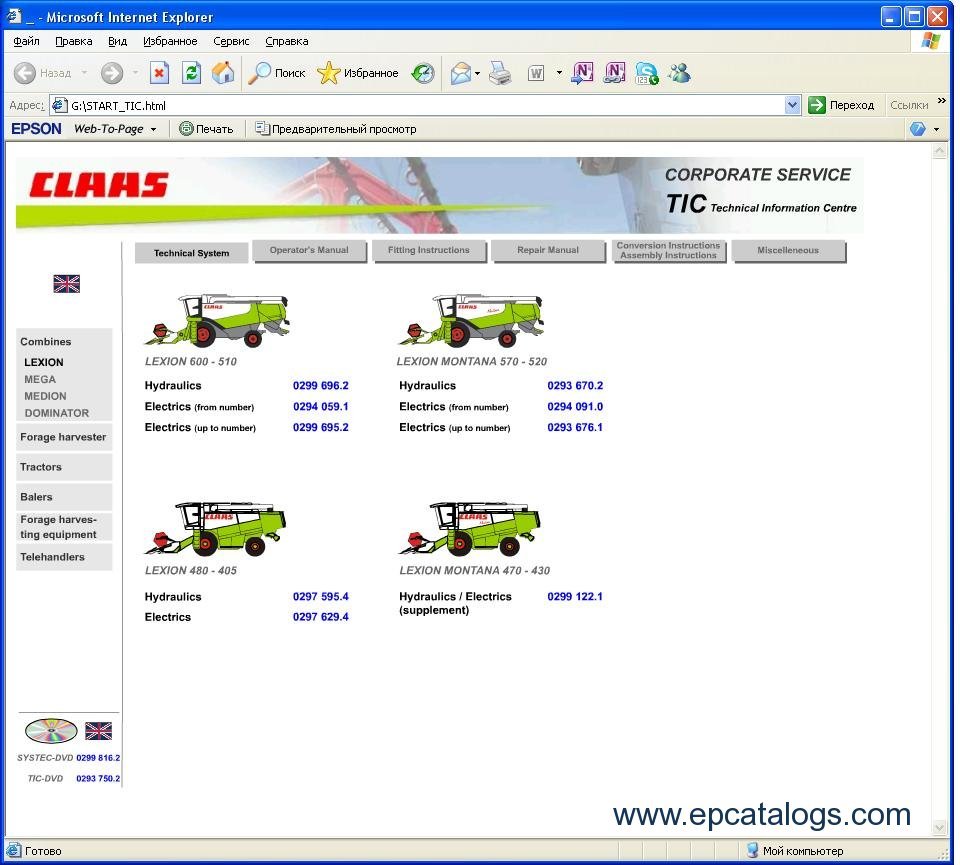Switch to Repair Manual tab
The image size is (960, 865).
(547, 250)
